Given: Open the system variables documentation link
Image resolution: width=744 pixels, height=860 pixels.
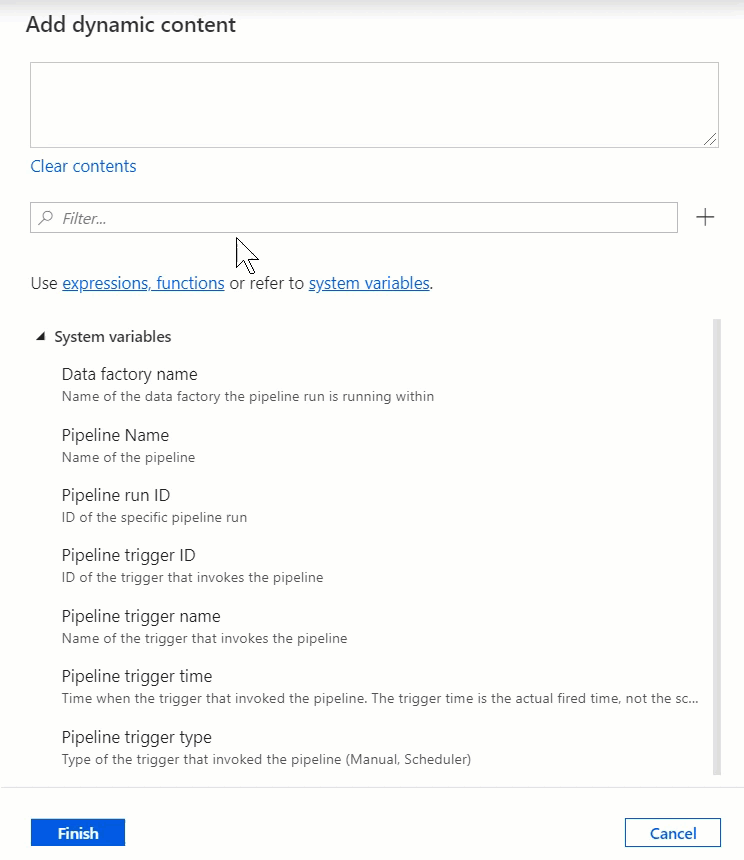Looking at the screenshot, I should [369, 283].
